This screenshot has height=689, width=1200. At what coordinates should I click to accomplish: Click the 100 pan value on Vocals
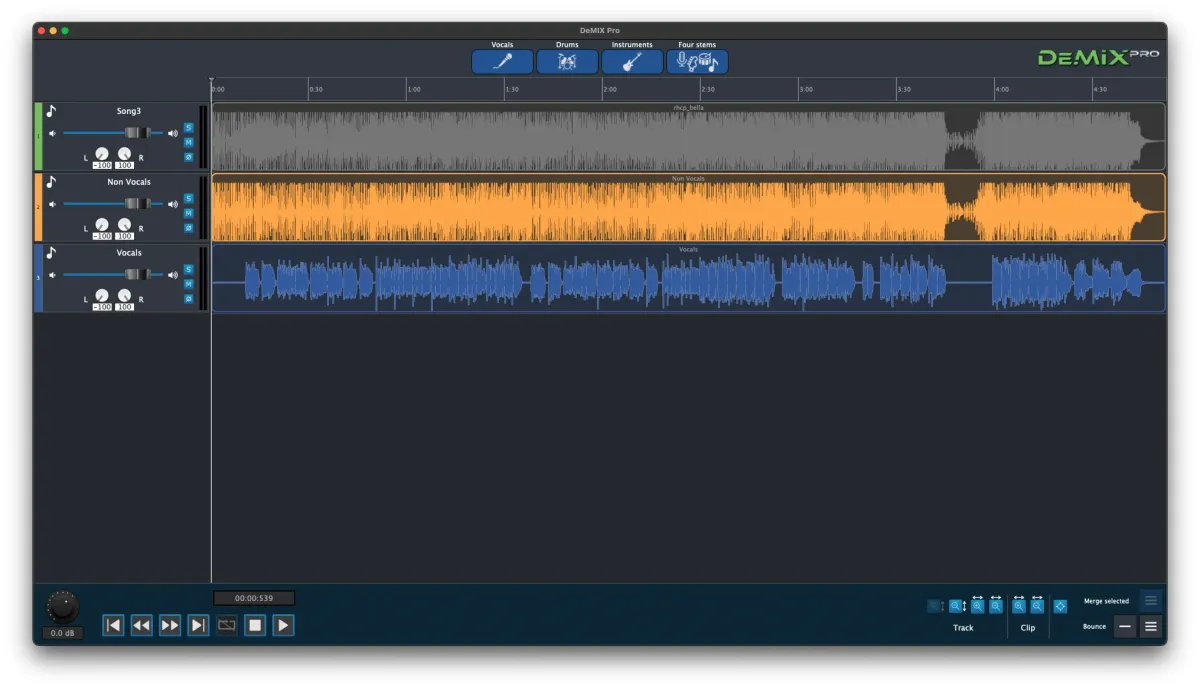coord(124,307)
